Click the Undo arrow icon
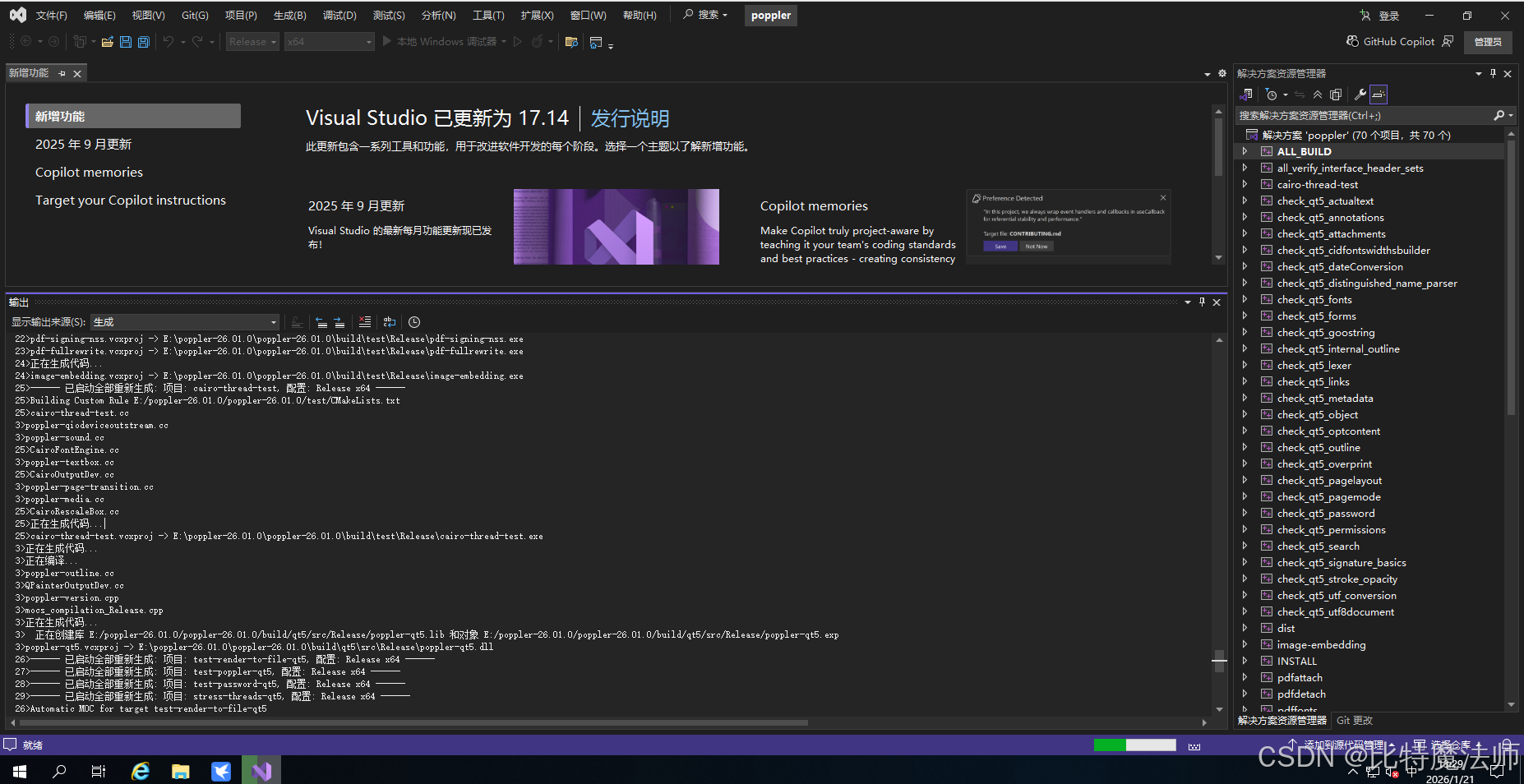Image resolution: width=1524 pixels, height=784 pixels. tap(169, 42)
